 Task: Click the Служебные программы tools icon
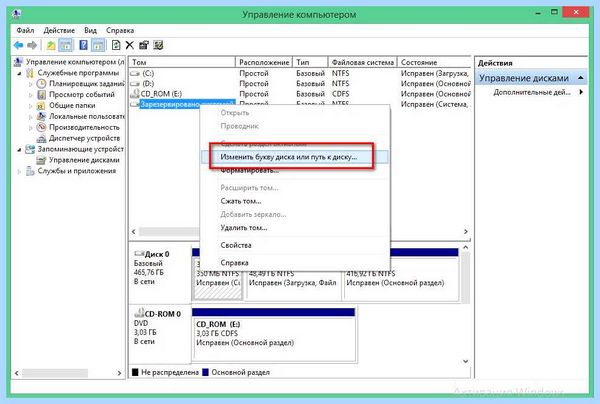coord(30,73)
